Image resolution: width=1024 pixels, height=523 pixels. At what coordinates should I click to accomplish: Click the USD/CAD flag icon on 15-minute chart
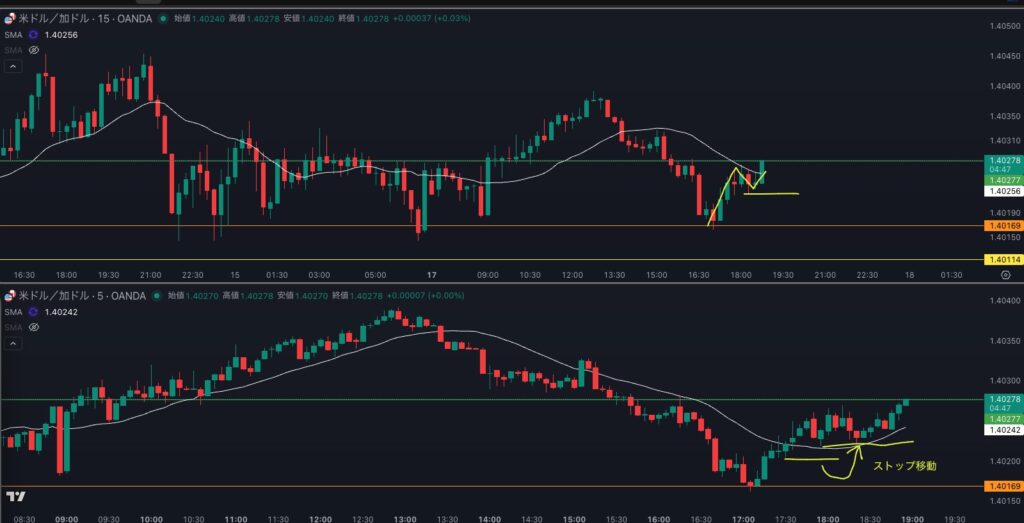pos(10,18)
